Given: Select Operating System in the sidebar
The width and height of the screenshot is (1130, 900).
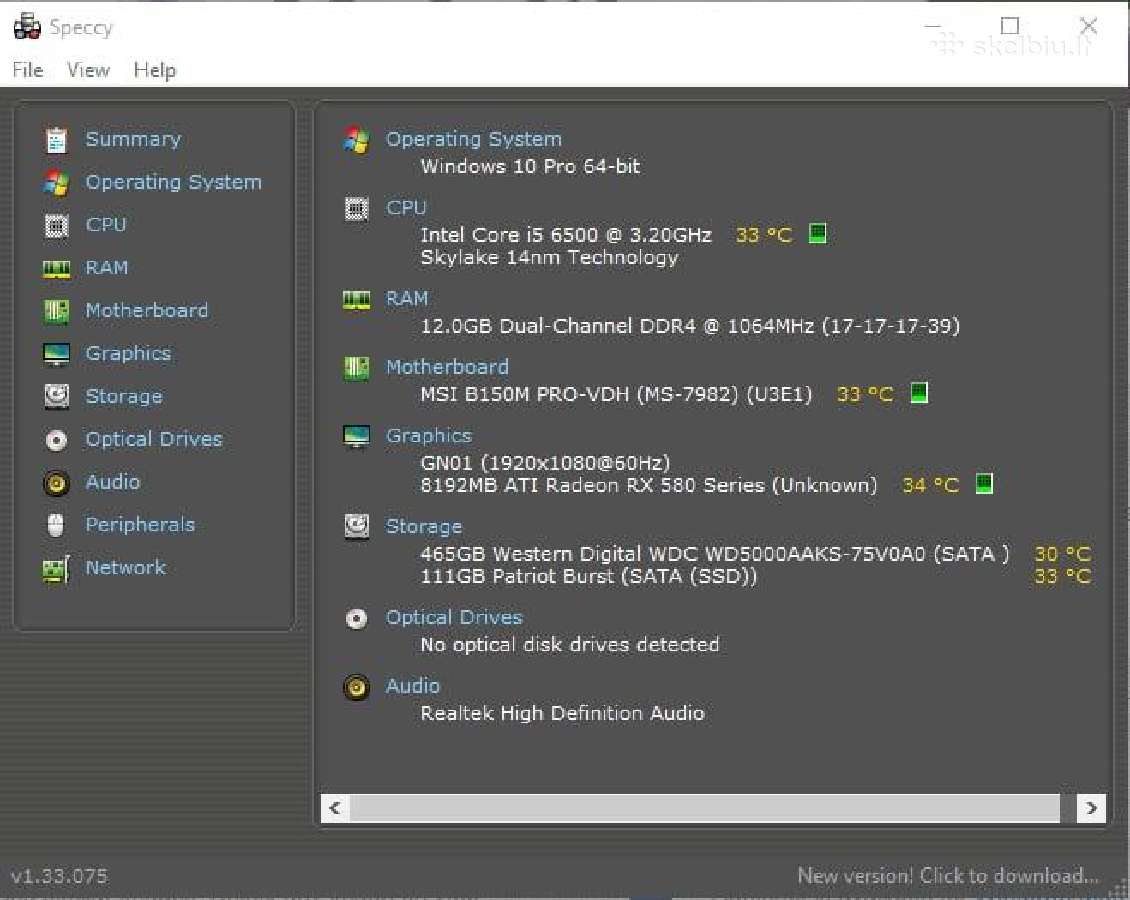Looking at the screenshot, I should (174, 182).
